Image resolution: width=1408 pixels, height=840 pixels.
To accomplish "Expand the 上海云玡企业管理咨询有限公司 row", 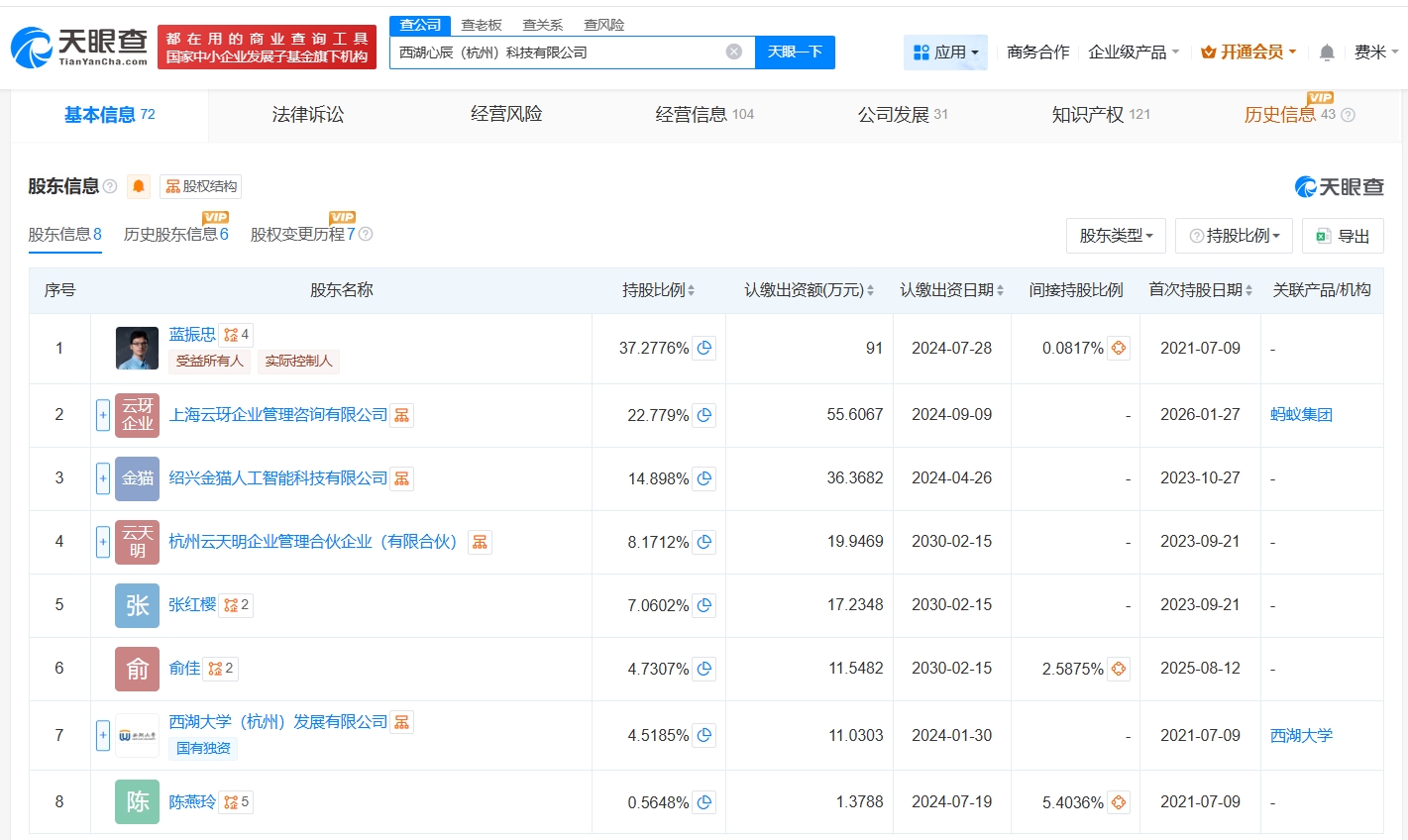I will pyautogui.click(x=103, y=415).
